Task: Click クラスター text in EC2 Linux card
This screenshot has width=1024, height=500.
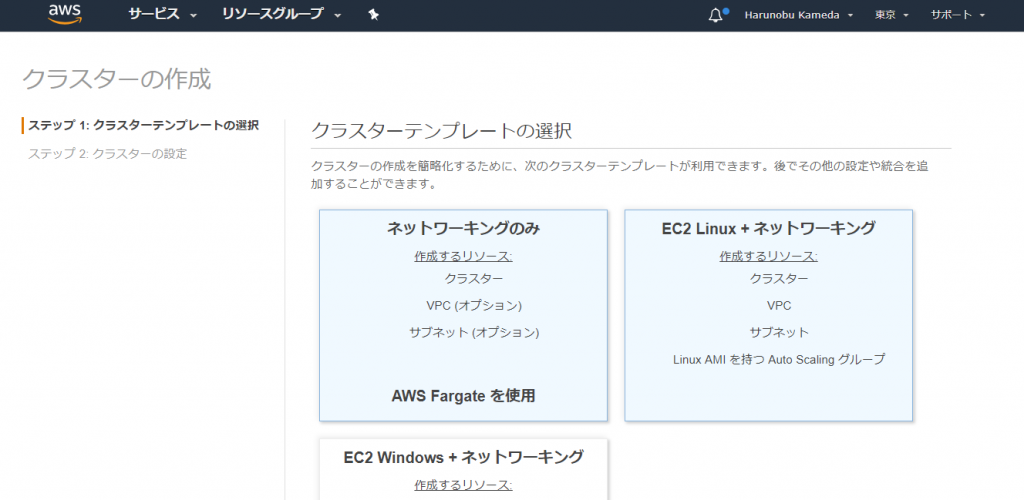Action: tap(779, 279)
